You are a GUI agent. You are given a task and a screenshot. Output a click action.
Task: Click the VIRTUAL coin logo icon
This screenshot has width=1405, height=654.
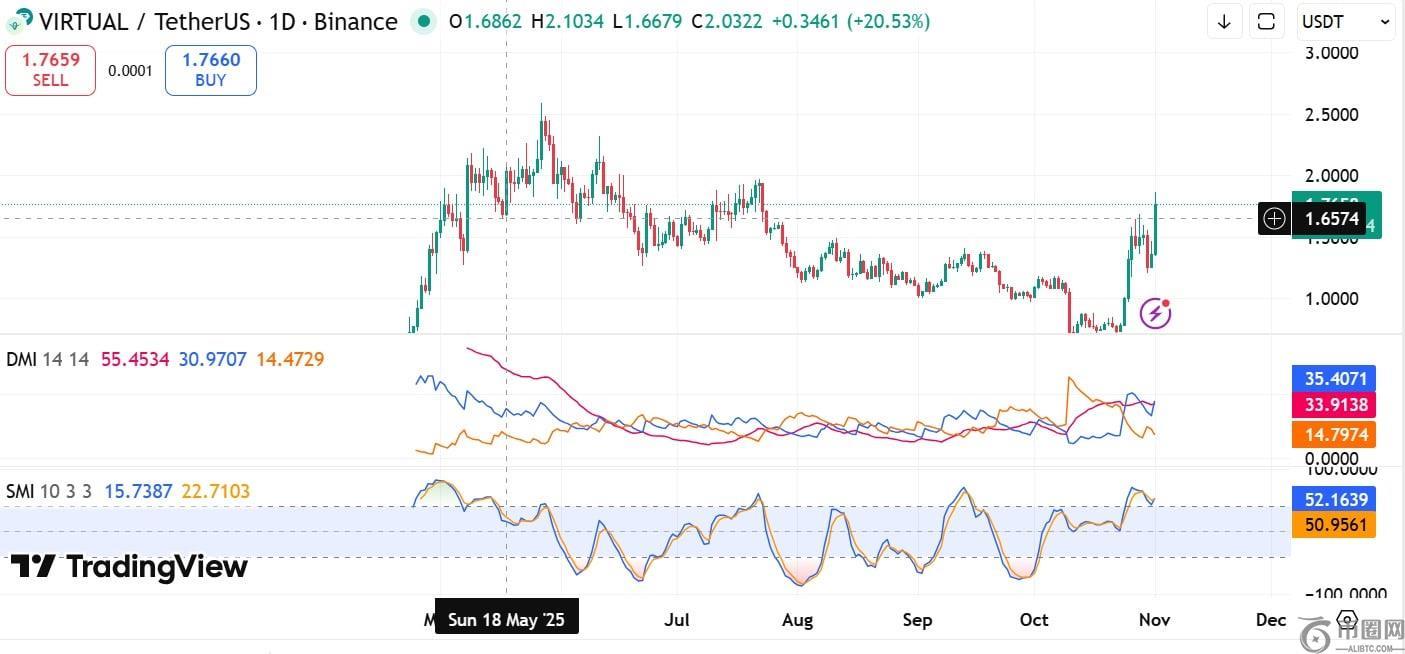click(19, 20)
